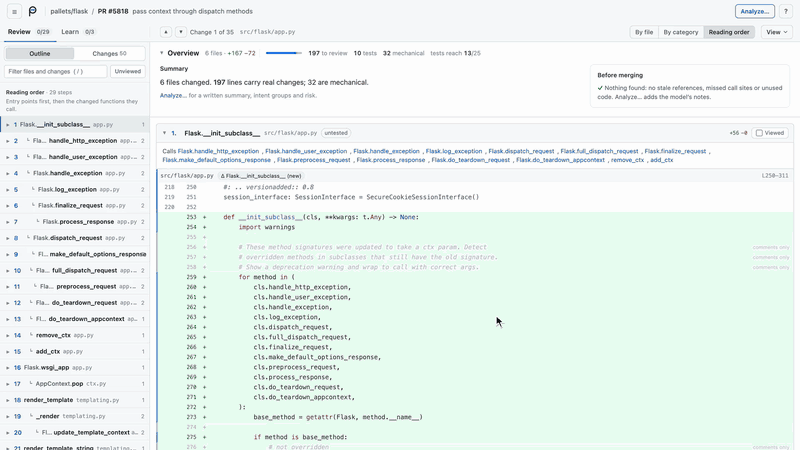This screenshot has width=800, height=450.
Task: Switch to By category view
Action: (x=681, y=32)
